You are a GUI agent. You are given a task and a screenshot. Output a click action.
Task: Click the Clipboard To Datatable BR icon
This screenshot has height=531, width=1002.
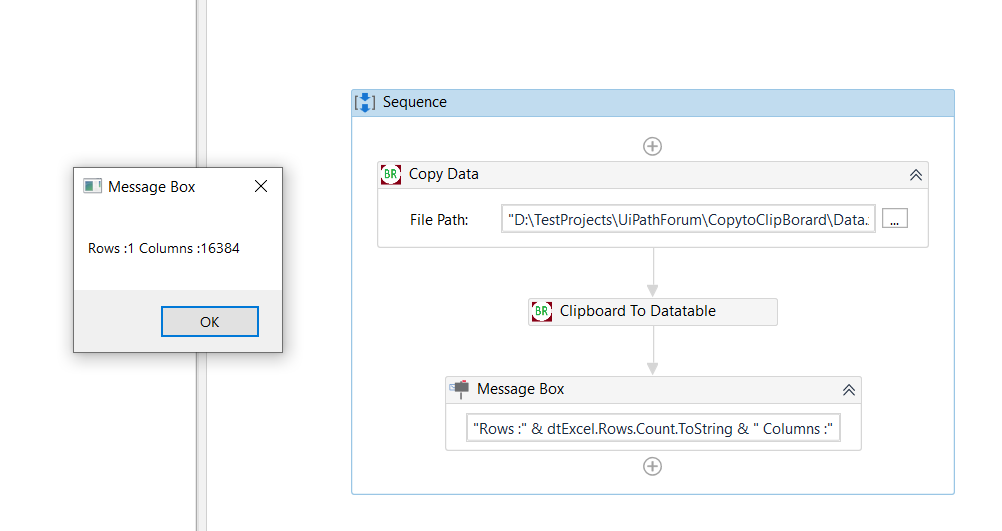click(541, 311)
